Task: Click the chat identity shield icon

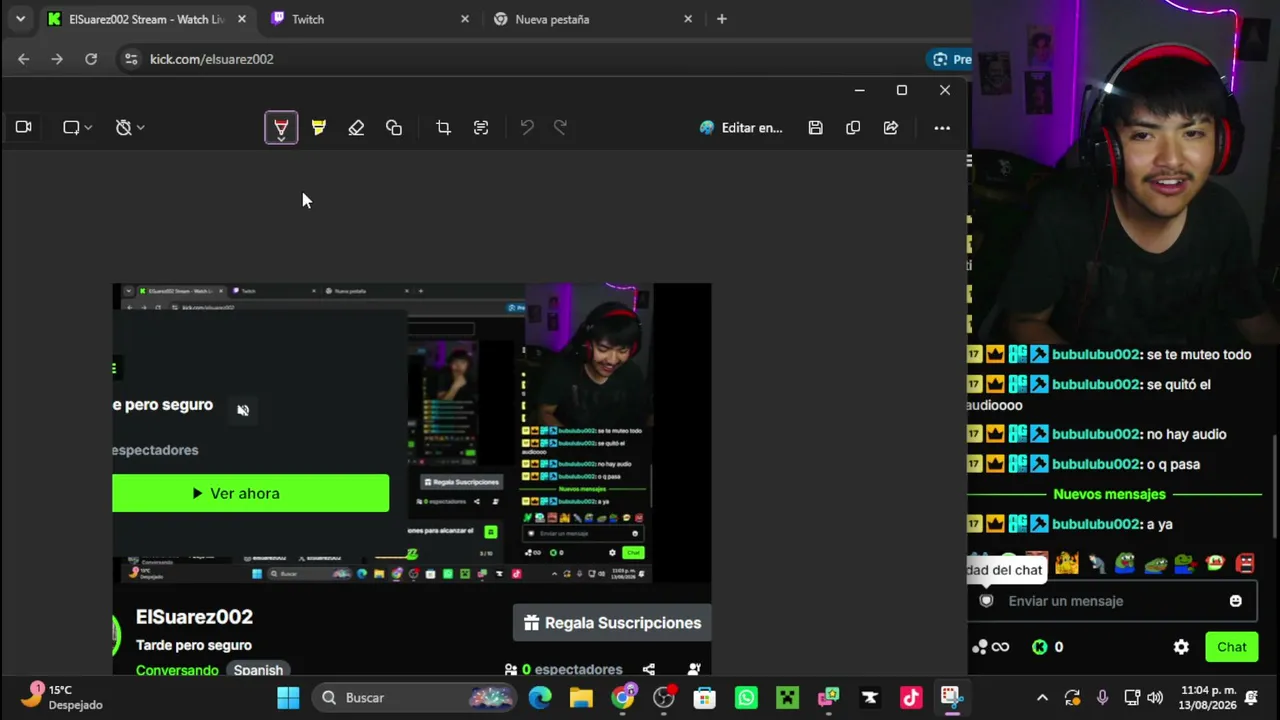Action: [x=987, y=601]
